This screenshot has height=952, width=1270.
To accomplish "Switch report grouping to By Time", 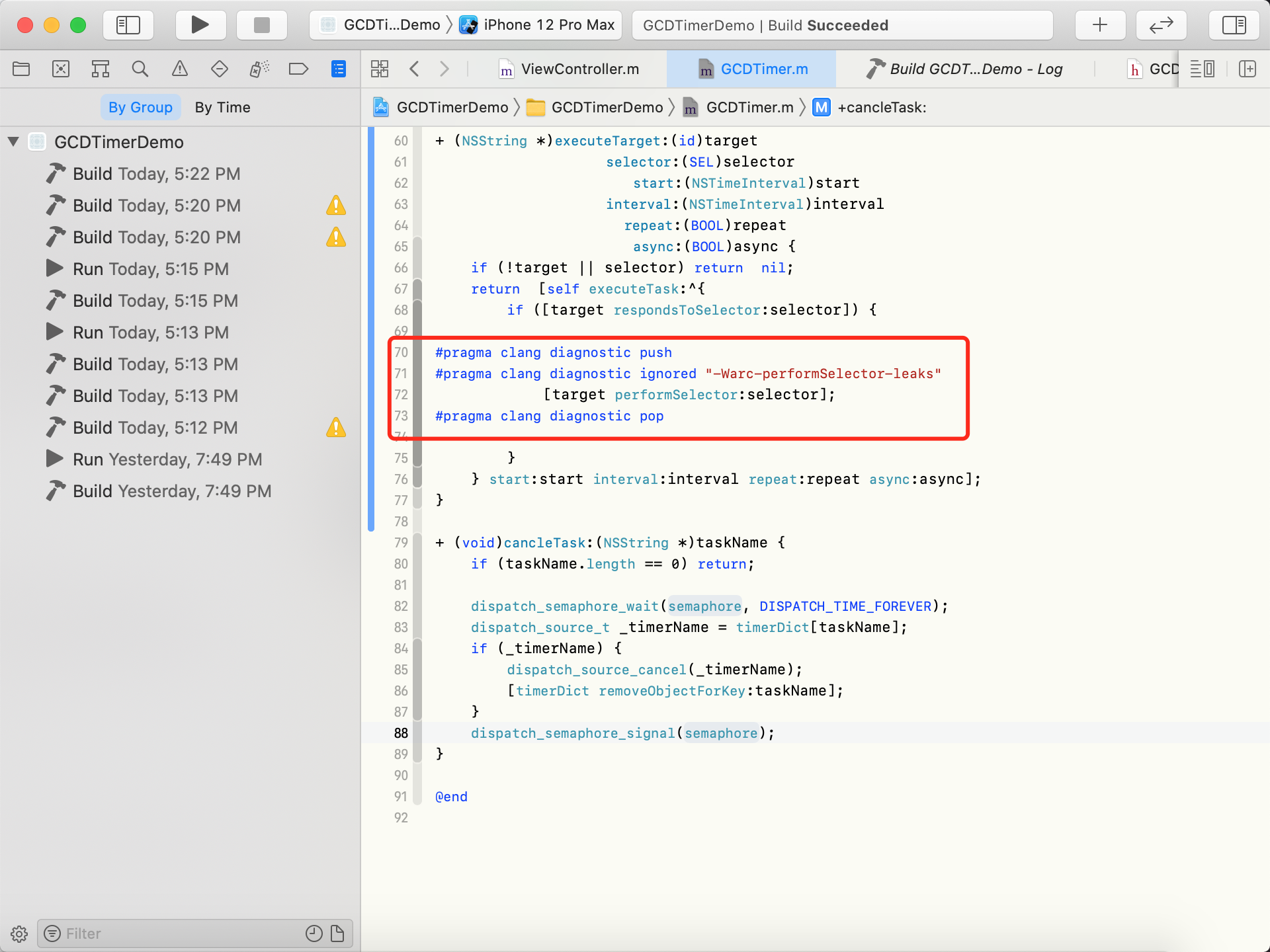I will 222,107.
